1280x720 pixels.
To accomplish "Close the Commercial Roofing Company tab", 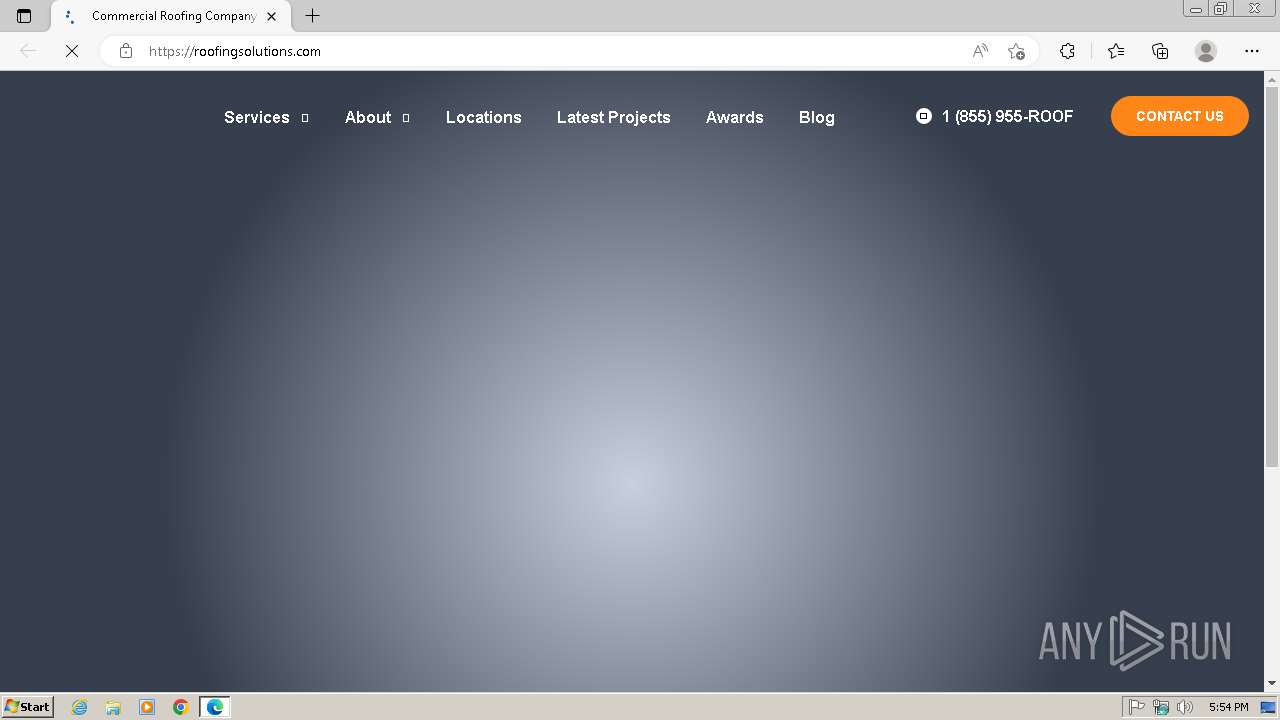I will (x=271, y=16).
